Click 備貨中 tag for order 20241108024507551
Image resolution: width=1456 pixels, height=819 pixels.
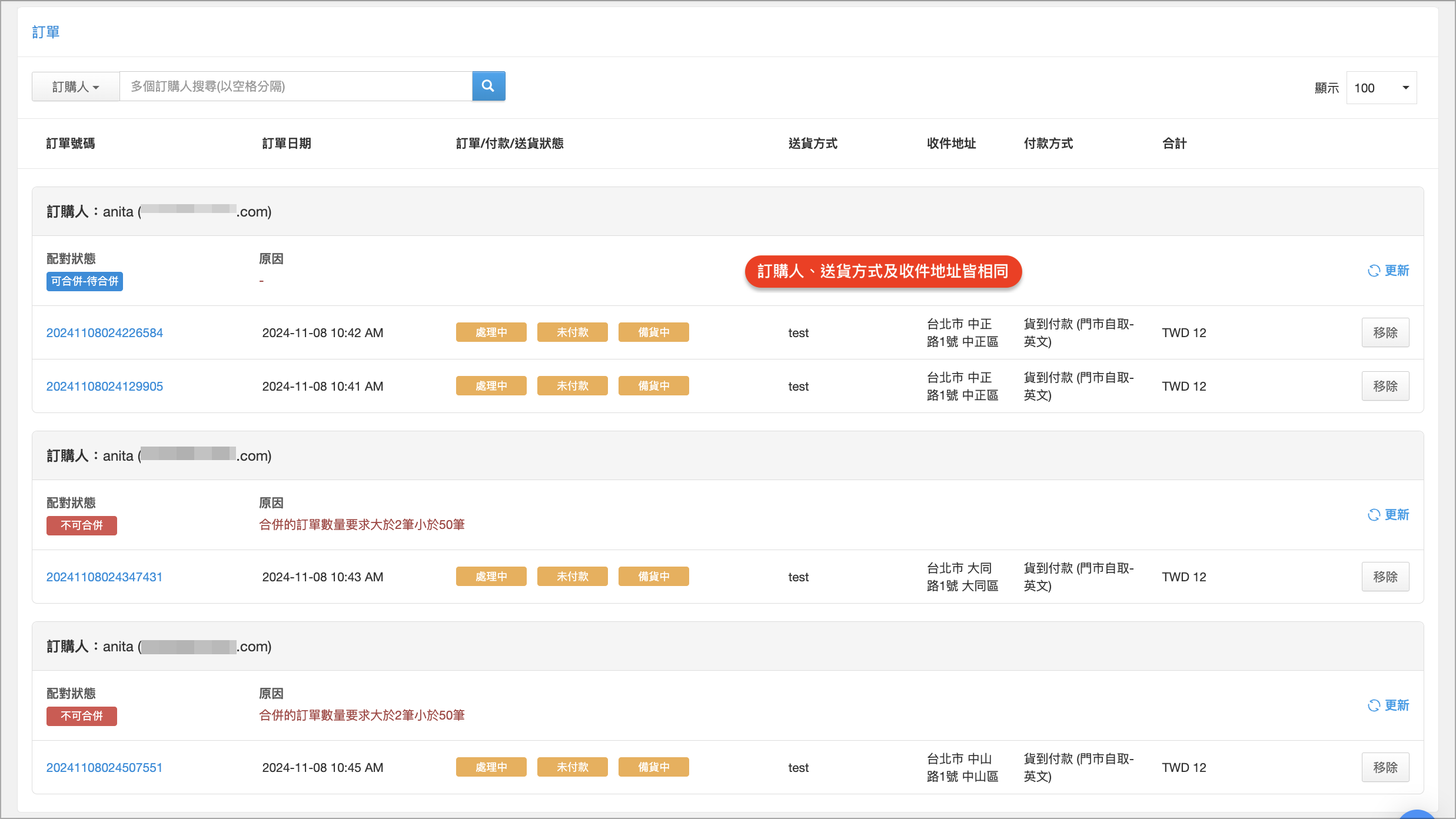pos(654,767)
